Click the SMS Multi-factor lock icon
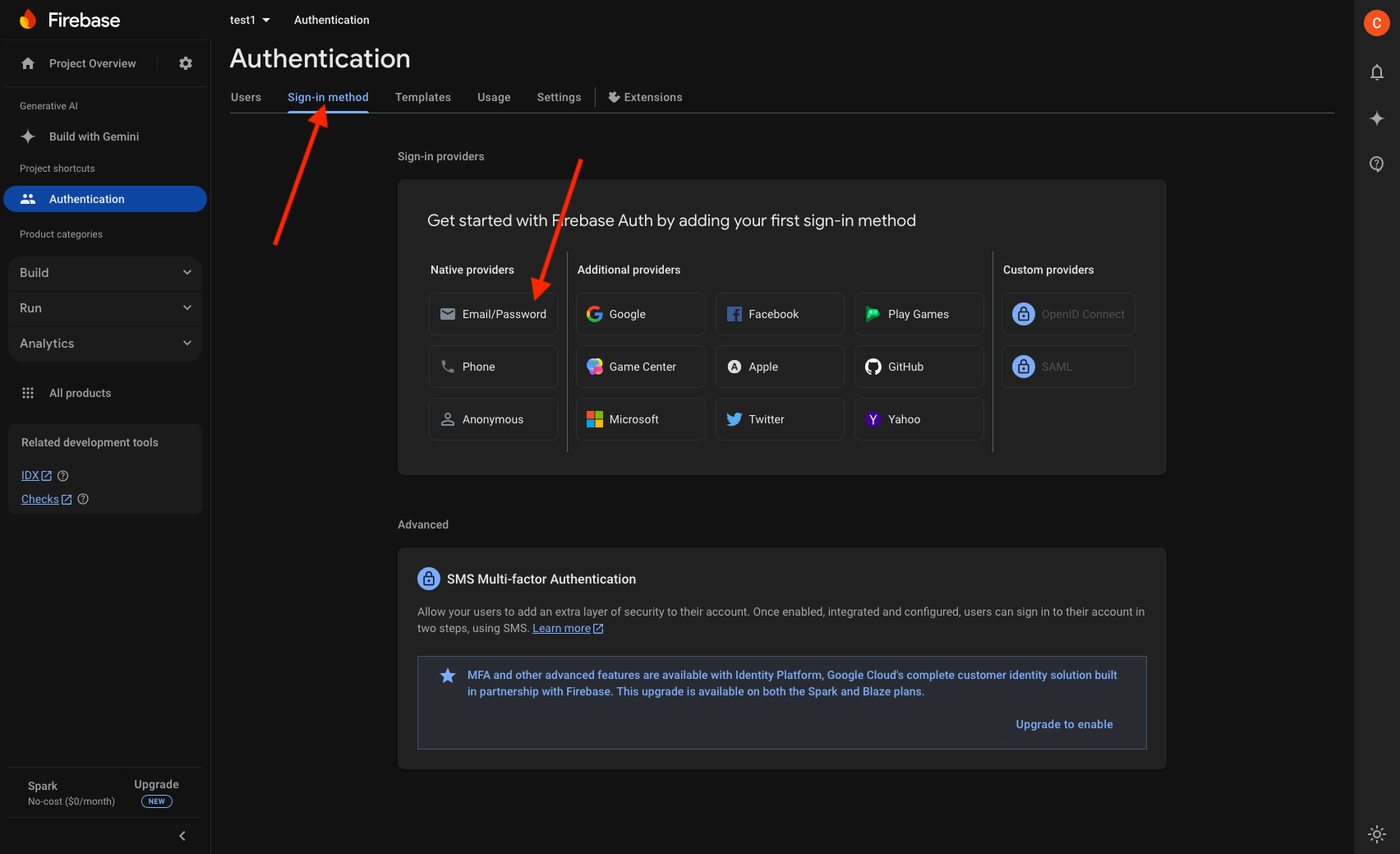 (429, 579)
